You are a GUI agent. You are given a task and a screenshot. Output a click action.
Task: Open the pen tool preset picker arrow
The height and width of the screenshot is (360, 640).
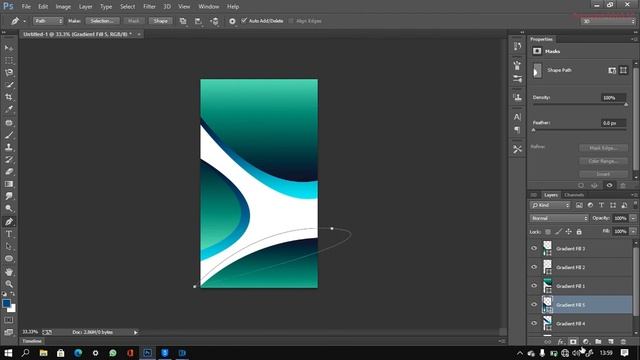click(24, 21)
